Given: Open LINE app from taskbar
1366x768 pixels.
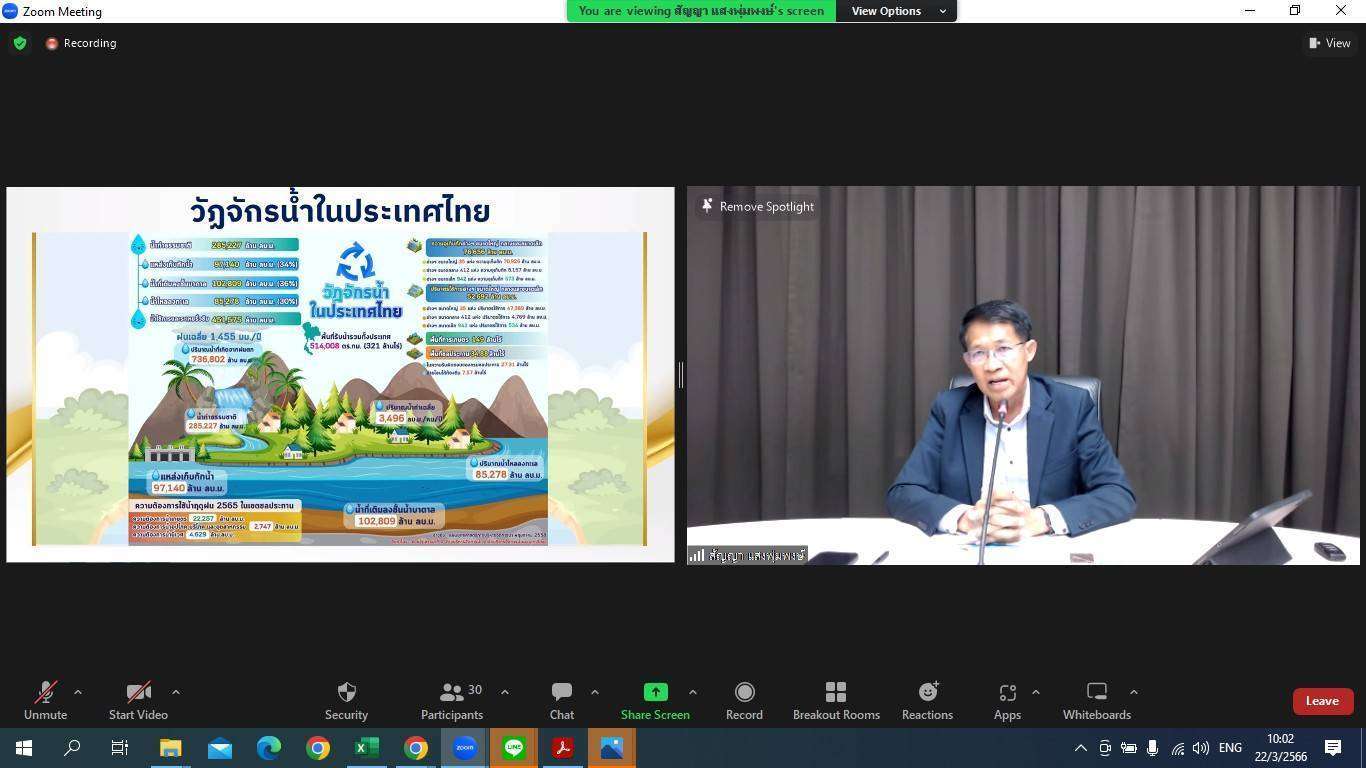Looking at the screenshot, I should tap(514, 748).
